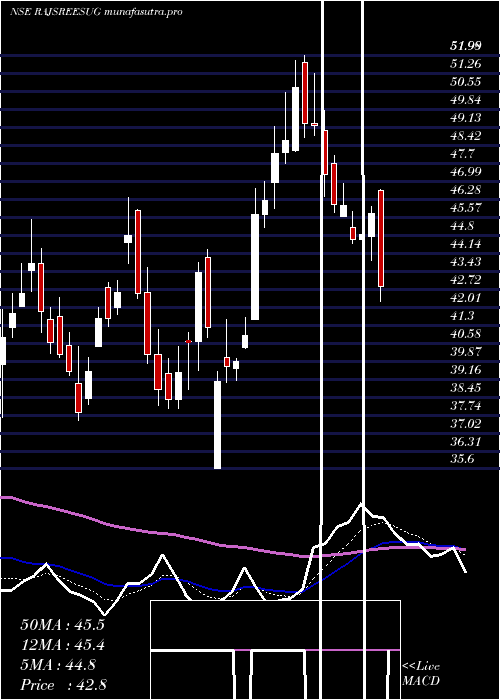Click the 42.01 price axis label

tap(466, 298)
